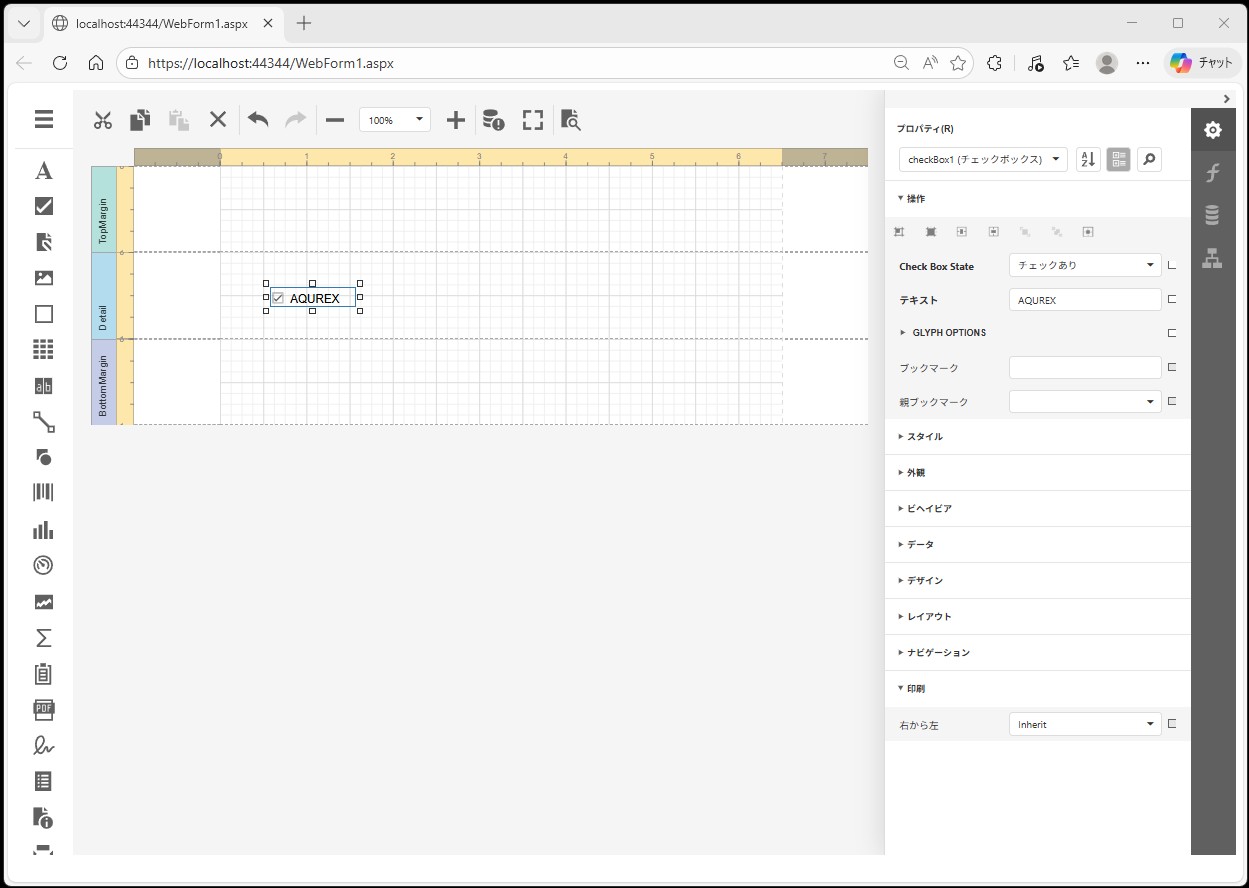Select the Chart control in toolbox
This screenshot has width=1249, height=888.
coord(43,529)
